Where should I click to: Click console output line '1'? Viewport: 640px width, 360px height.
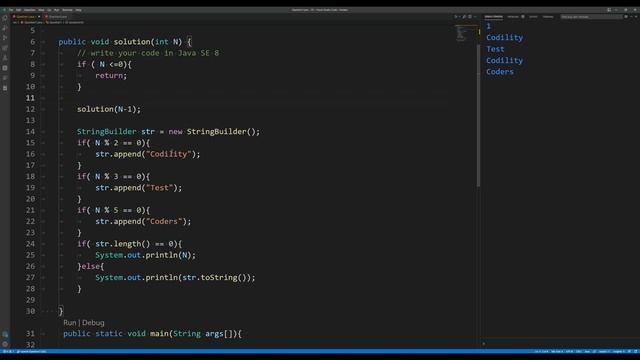pyautogui.click(x=488, y=26)
